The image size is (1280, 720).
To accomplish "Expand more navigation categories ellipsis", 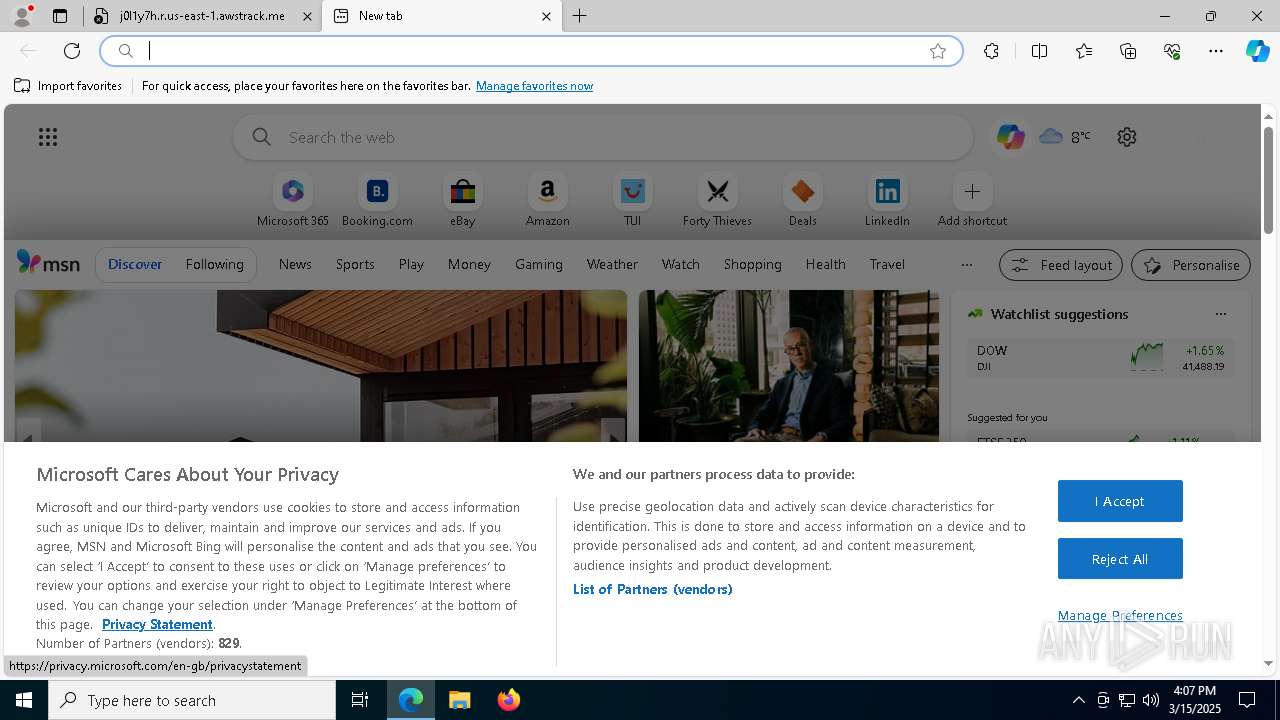I will [x=966, y=264].
